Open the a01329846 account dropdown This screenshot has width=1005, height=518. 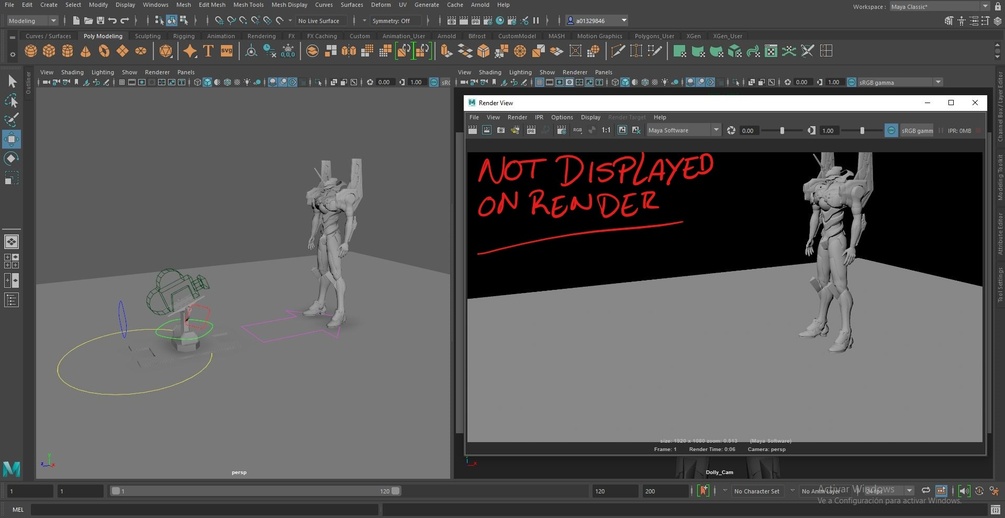pos(597,21)
